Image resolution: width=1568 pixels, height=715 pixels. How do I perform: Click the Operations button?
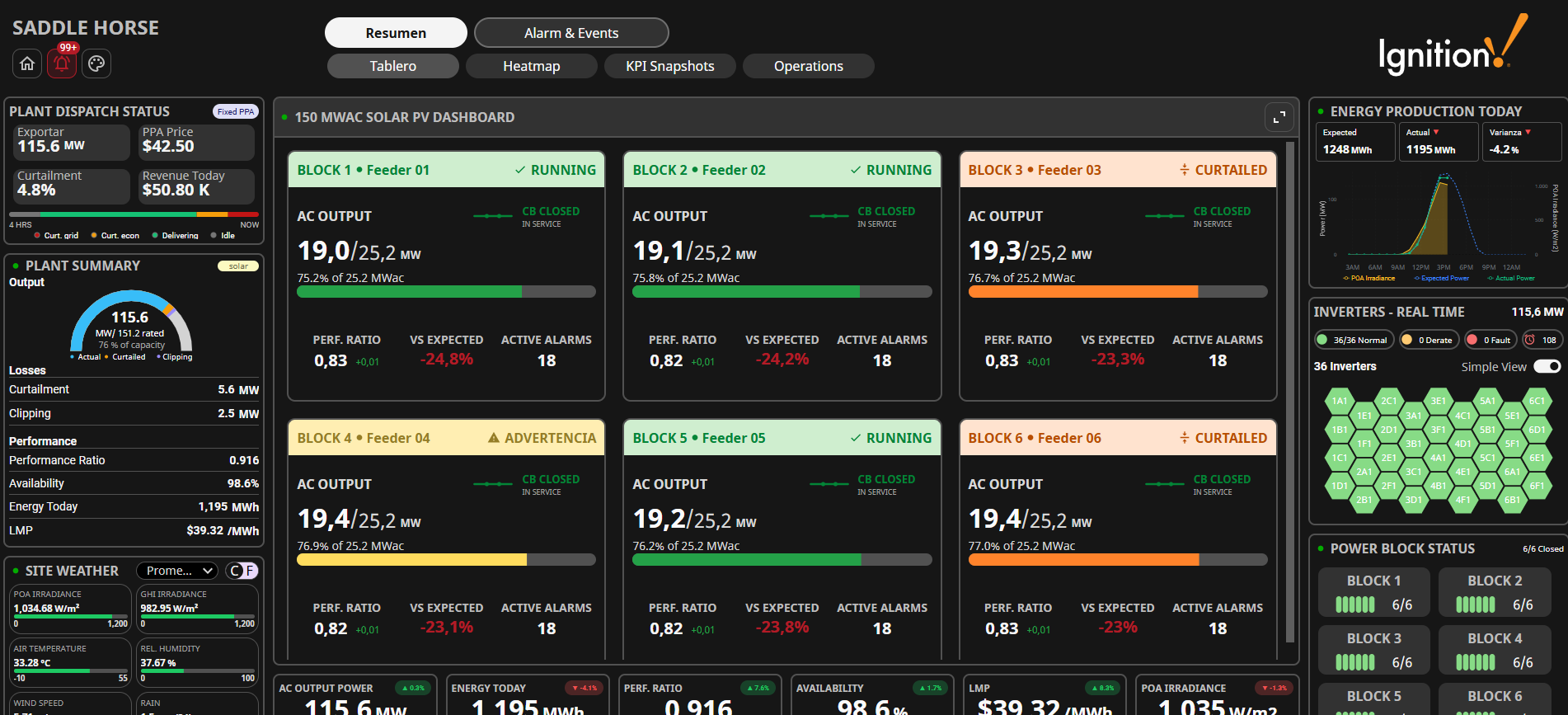[x=809, y=66]
